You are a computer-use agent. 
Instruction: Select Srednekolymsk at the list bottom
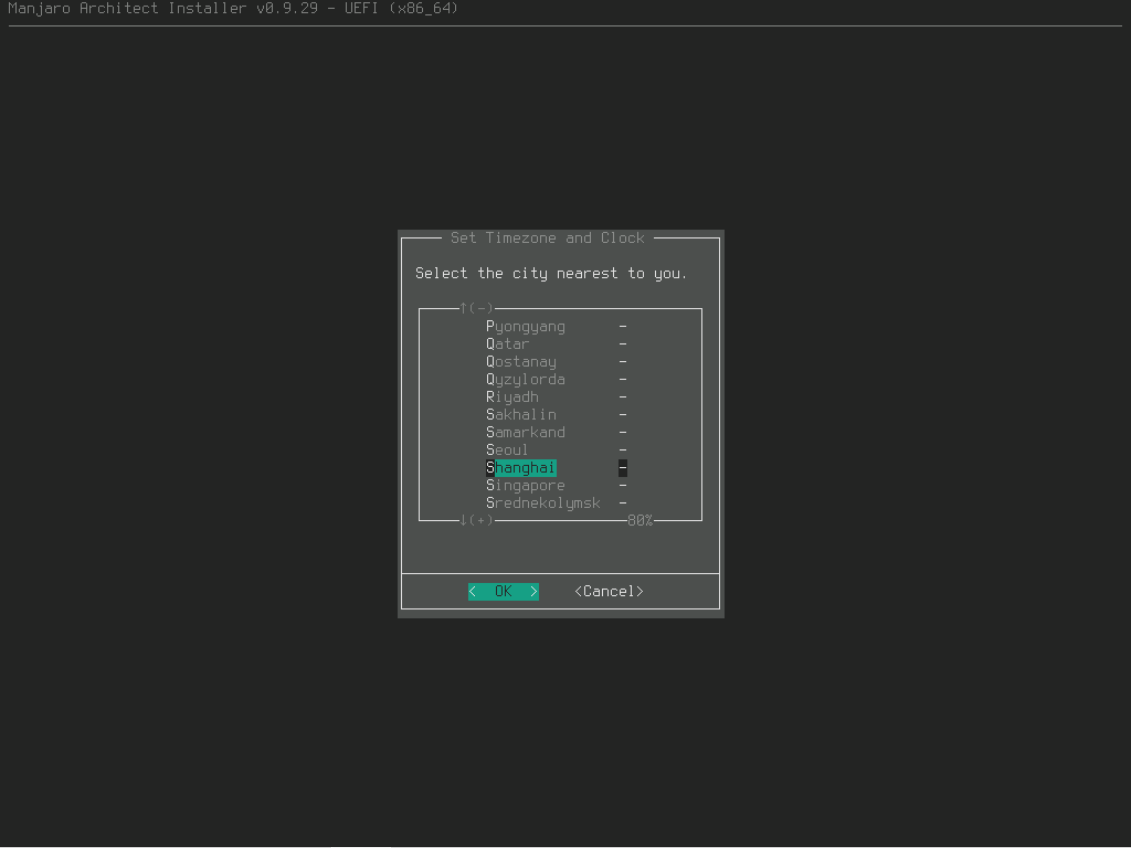tap(543, 503)
